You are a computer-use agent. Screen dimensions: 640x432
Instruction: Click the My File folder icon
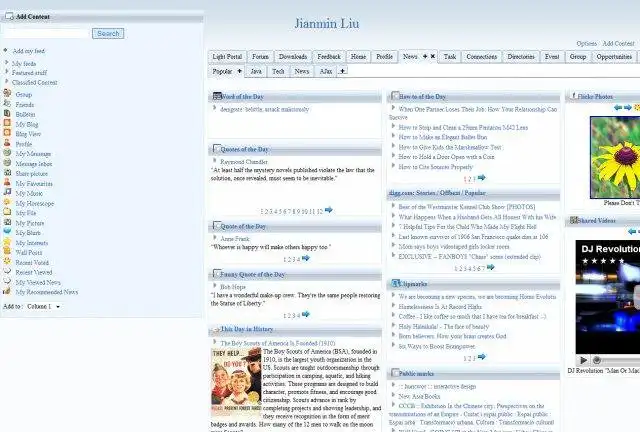[7, 212]
